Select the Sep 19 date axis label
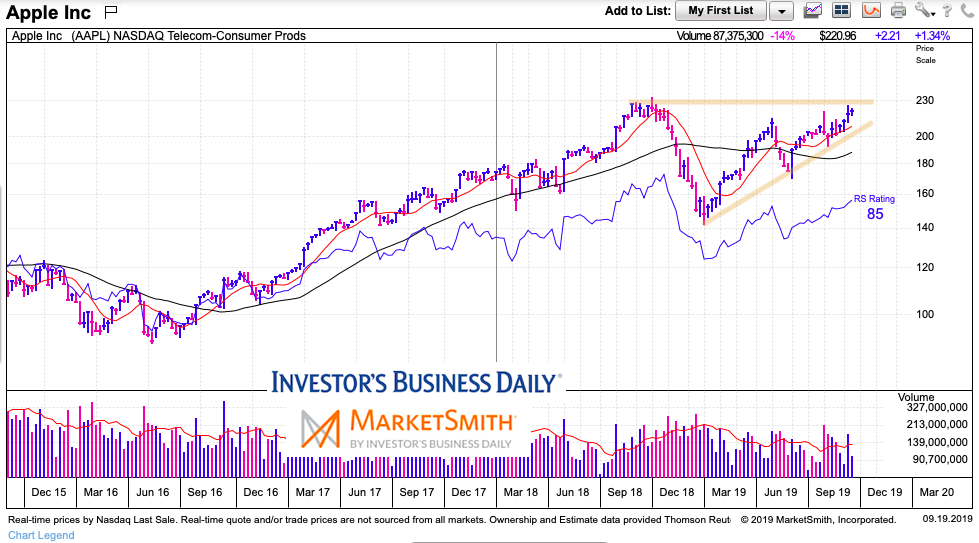 point(833,492)
